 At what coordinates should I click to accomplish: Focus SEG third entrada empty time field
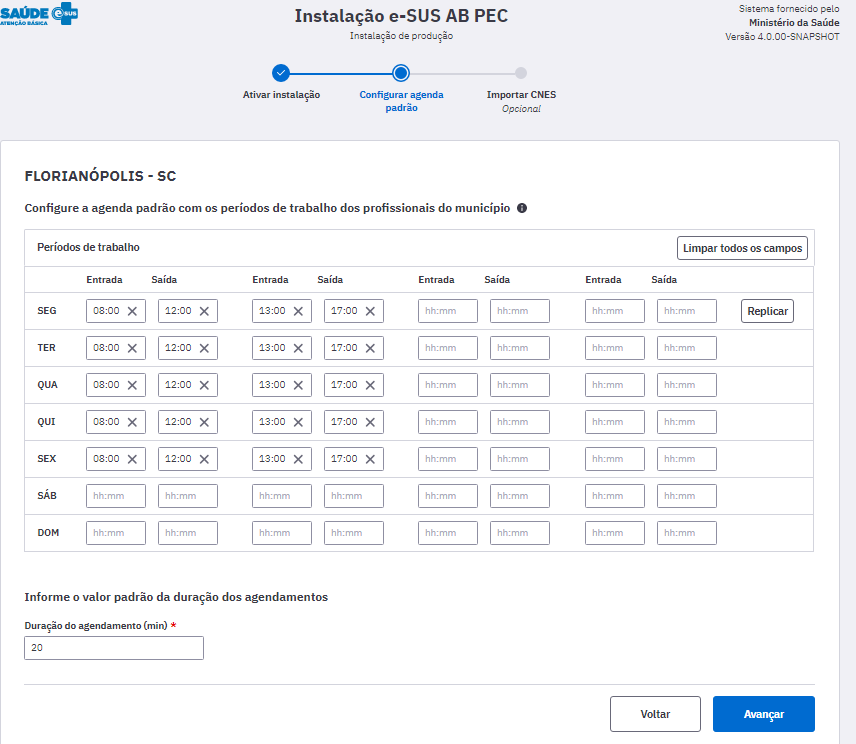click(x=448, y=311)
